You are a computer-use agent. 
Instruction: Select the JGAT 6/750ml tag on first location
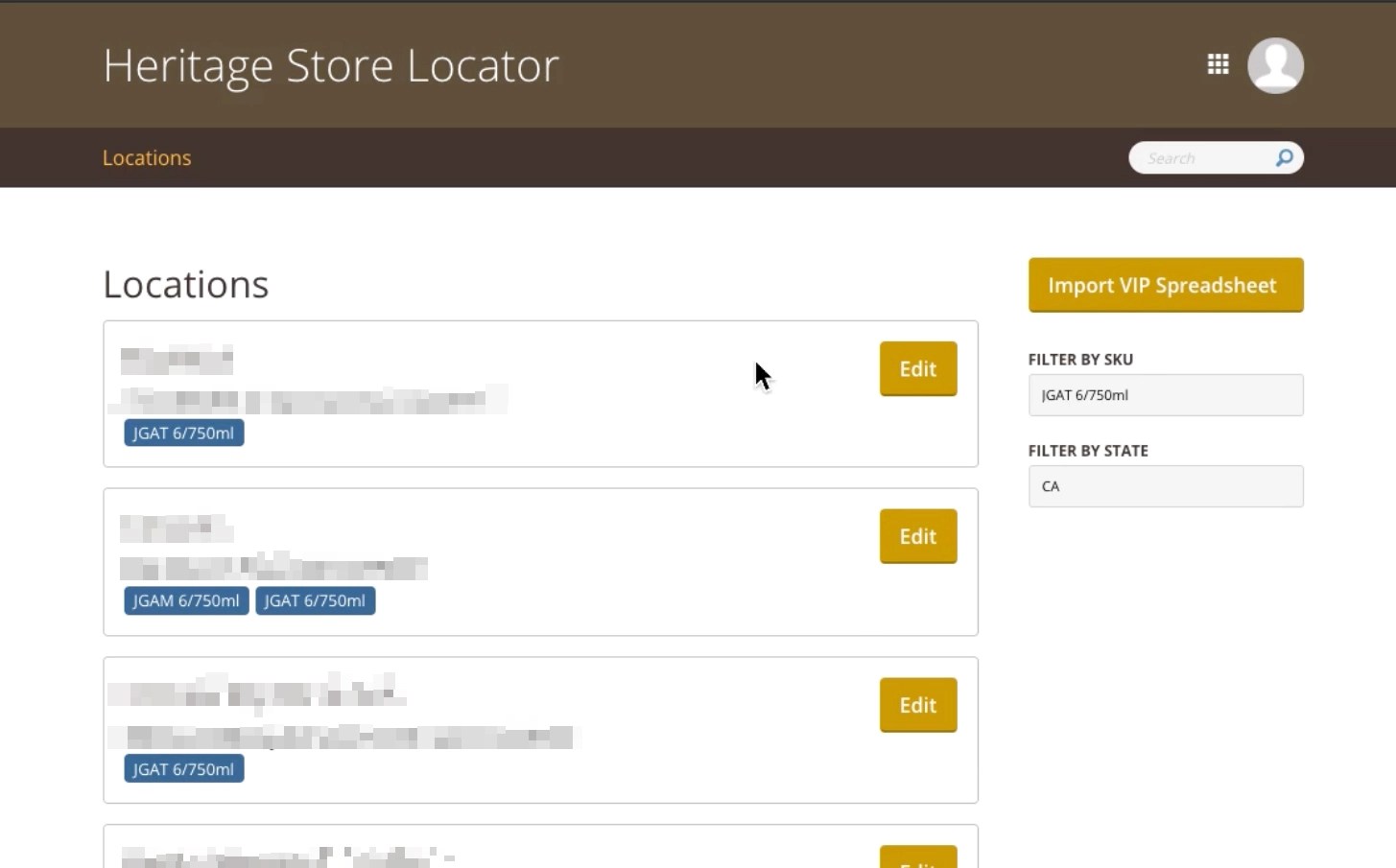[183, 433]
